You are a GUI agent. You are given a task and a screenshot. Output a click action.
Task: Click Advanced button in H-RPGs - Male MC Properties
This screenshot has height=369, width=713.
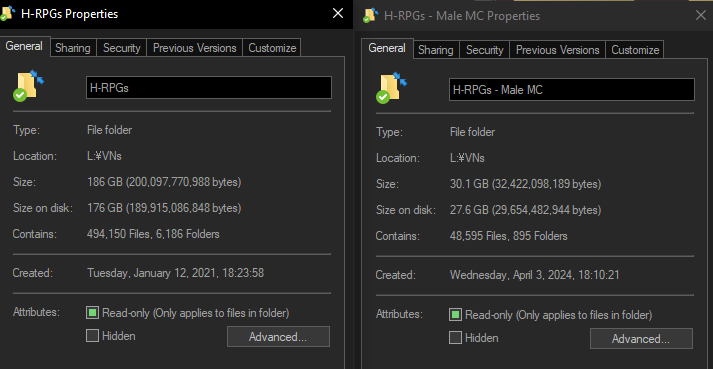(641, 339)
